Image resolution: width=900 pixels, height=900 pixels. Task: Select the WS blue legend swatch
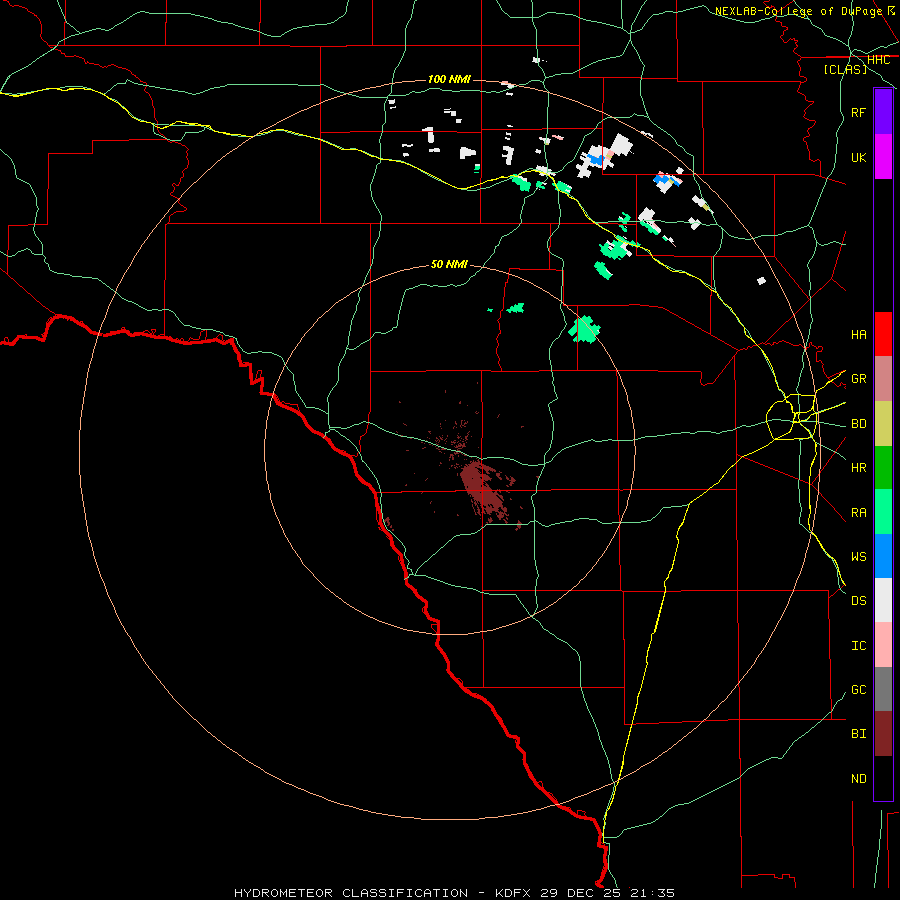883,556
